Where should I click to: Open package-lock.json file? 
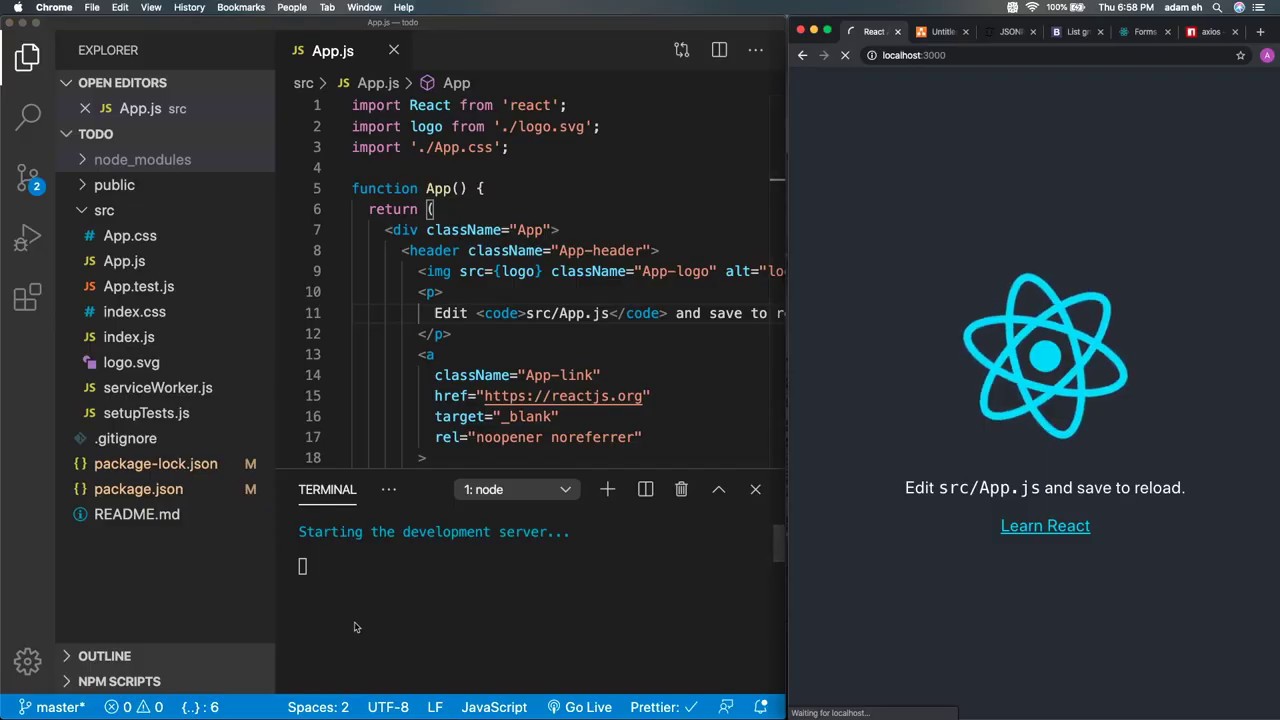tap(155, 464)
